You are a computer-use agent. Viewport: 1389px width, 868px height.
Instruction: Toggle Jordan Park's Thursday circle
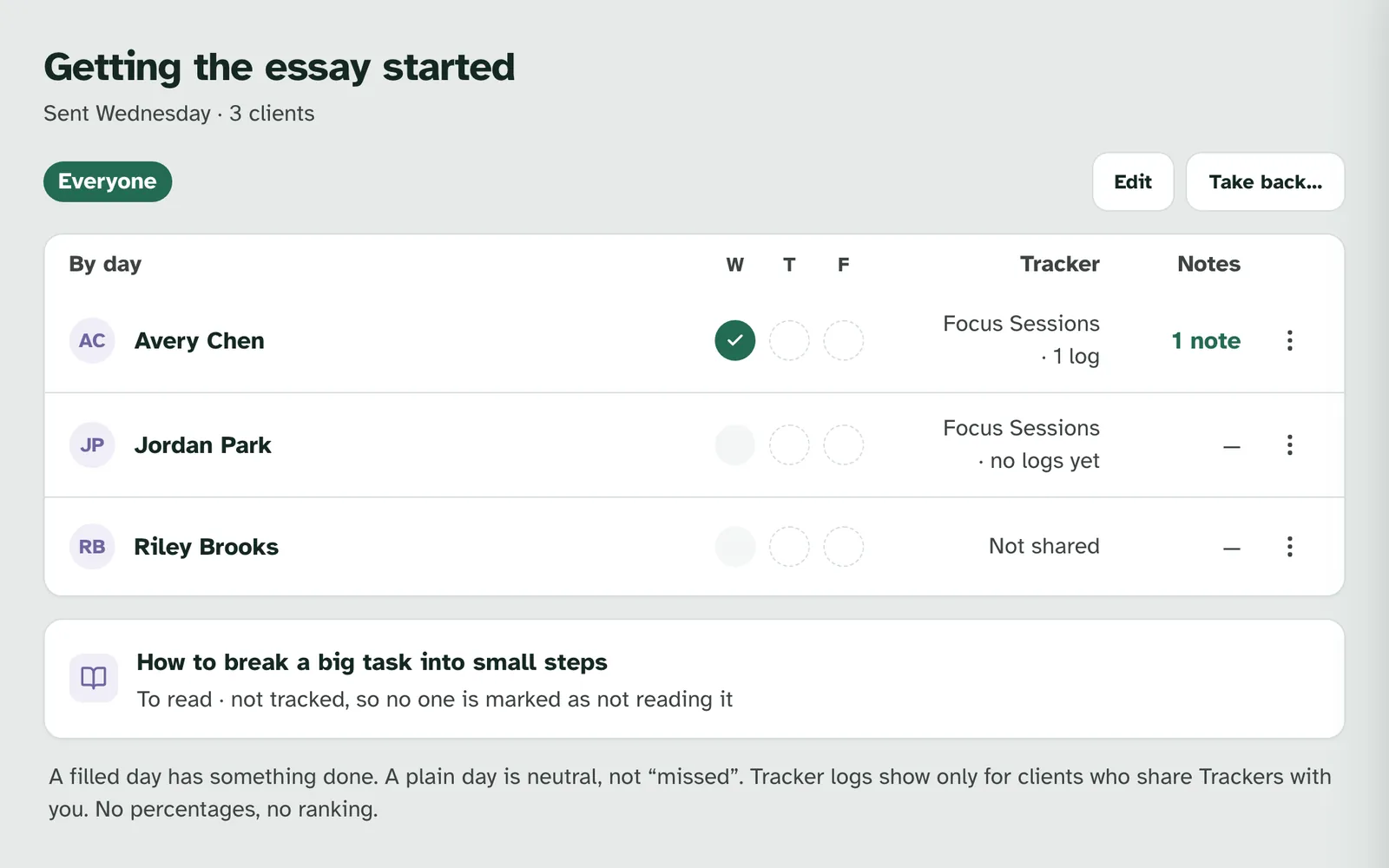(x=789, y=445)
